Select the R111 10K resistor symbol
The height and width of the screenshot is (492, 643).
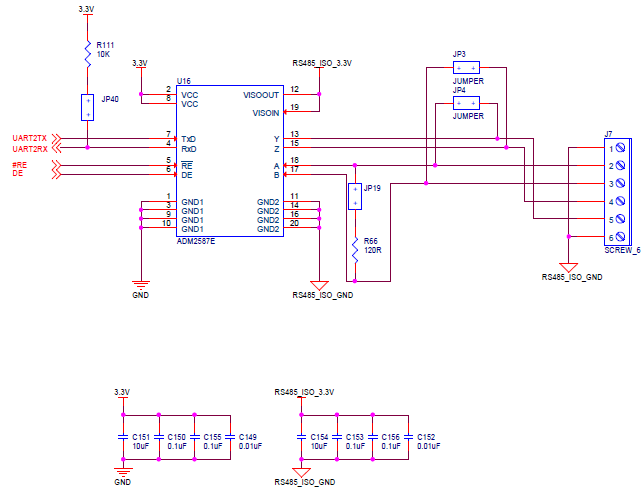(x=87, y=54)
